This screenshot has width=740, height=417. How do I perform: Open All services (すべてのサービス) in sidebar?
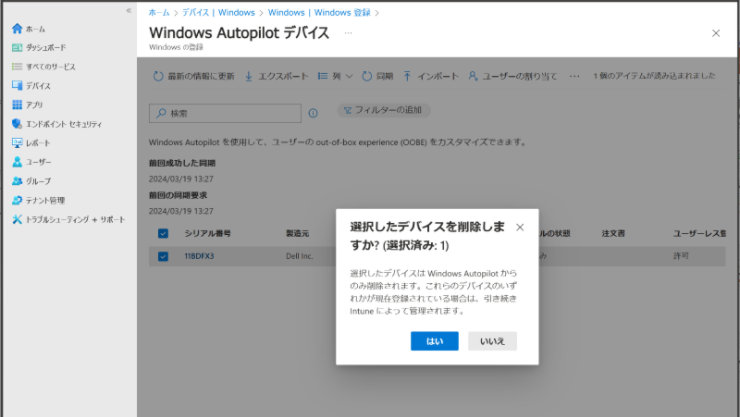coord(43,67)
